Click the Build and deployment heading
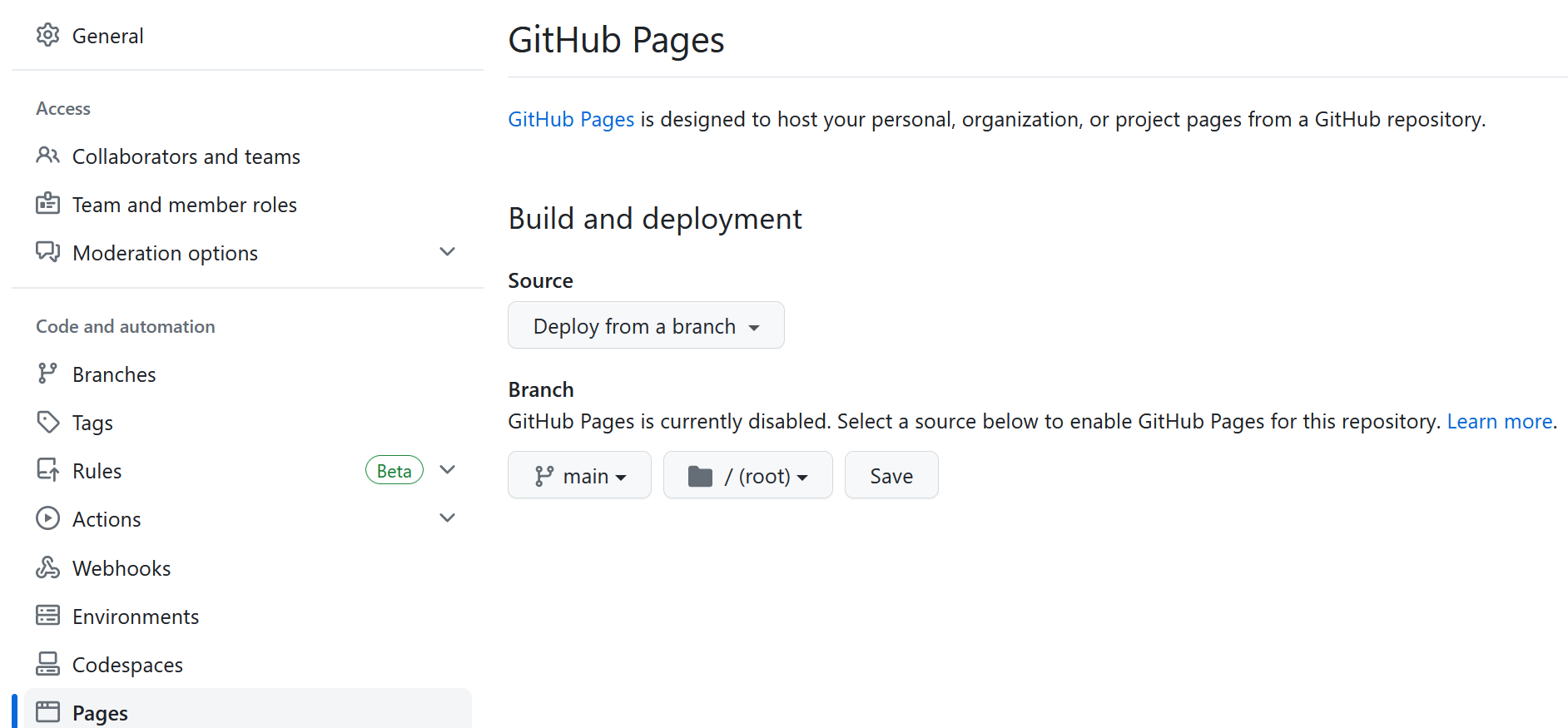 coord(655,218)
